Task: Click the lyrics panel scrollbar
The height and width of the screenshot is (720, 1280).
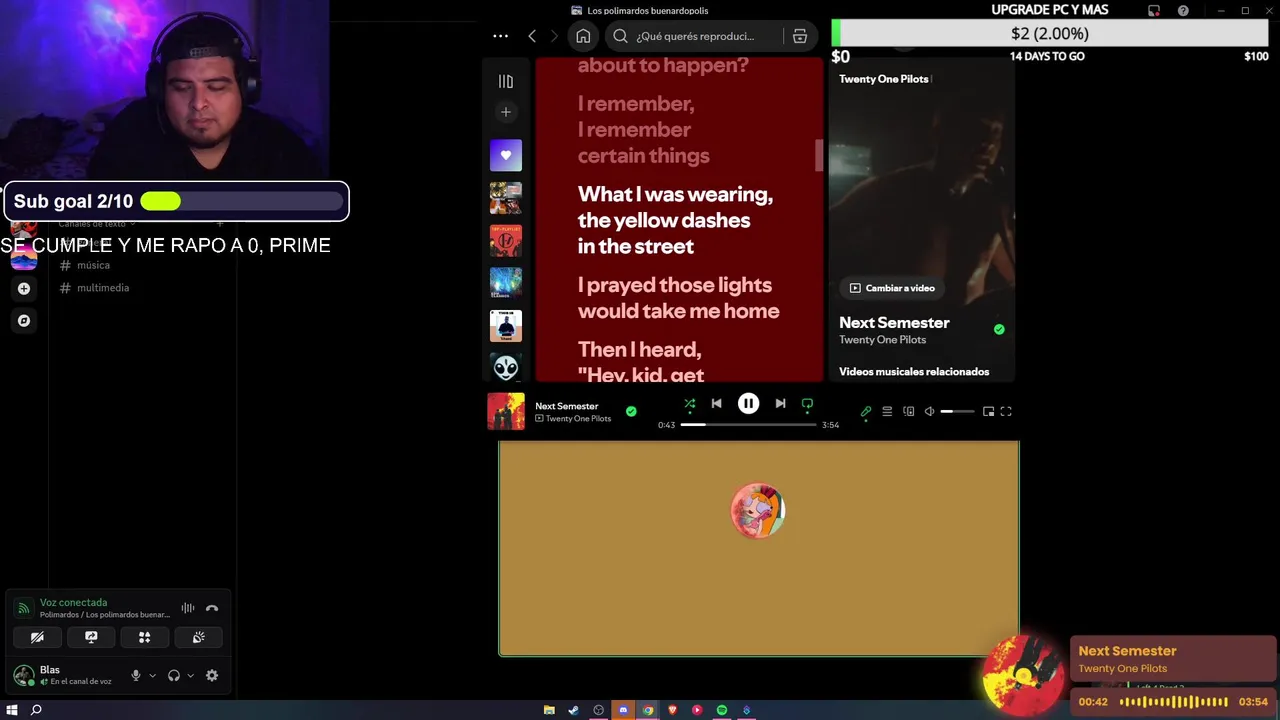Action: tap(820, 155)
